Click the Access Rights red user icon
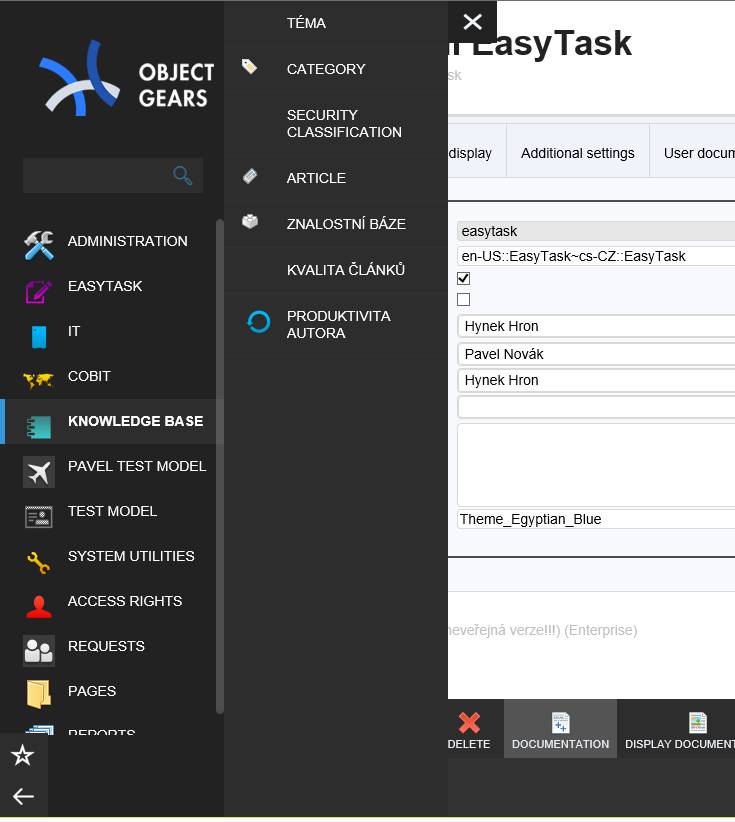This screenshot has height=822, width=735. coord(39,607)
